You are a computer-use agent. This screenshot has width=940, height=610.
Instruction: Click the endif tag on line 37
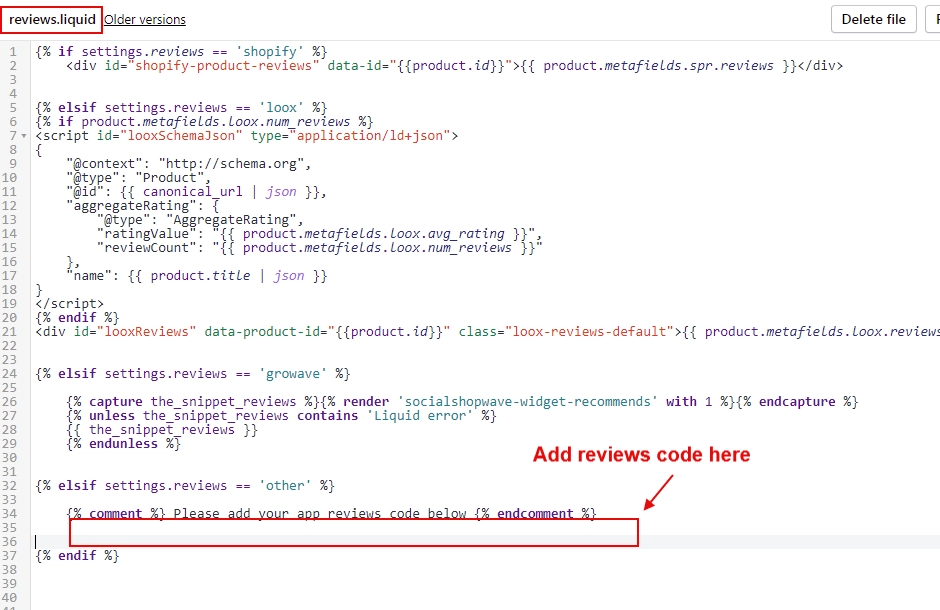pyautogui.click(x=77, y=555)
